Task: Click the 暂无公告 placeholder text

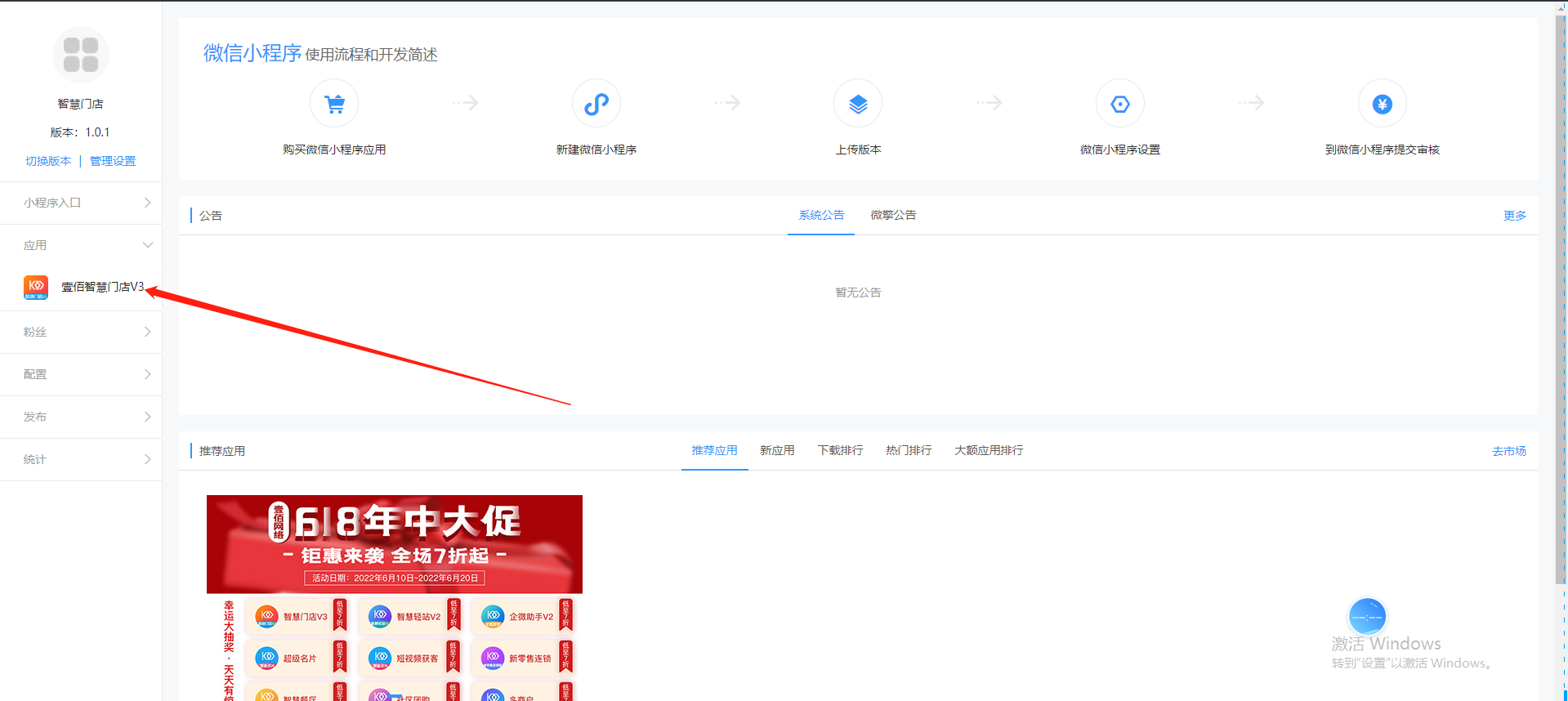Action: click(858, 292)
